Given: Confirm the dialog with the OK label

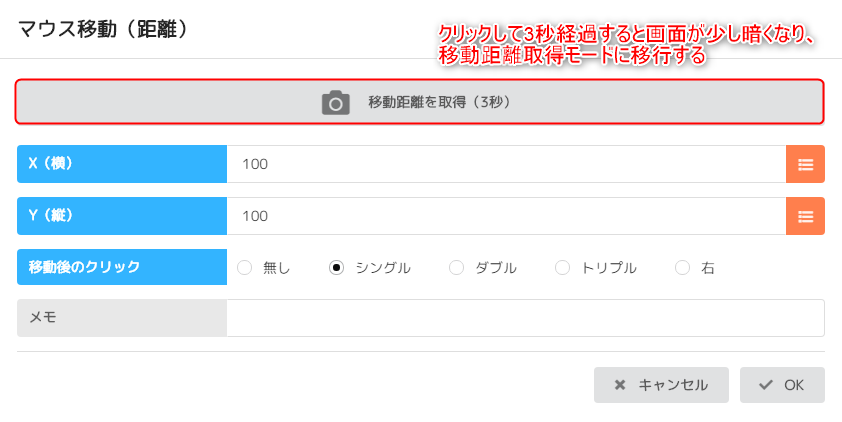Looking at the screenshot, I should click(x=794, y=385).
